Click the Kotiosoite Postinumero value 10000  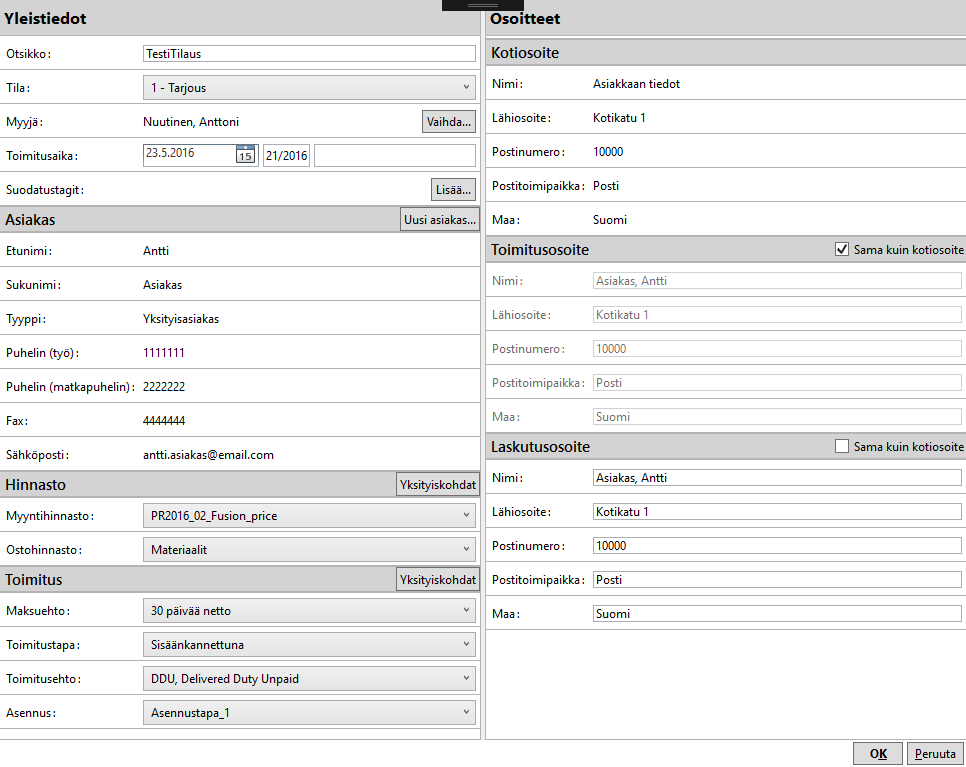click(x=608, y=152)
